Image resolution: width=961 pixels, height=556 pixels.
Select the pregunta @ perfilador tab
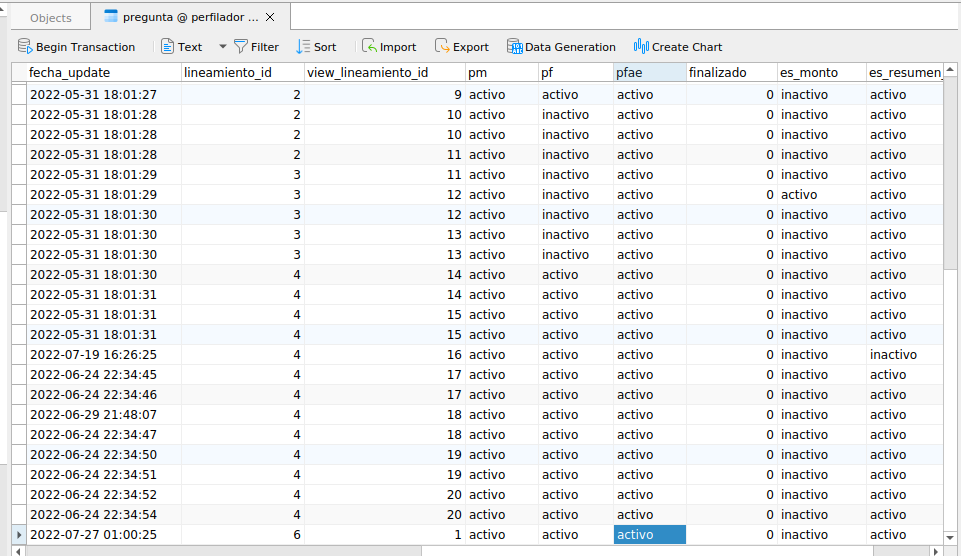180,17
